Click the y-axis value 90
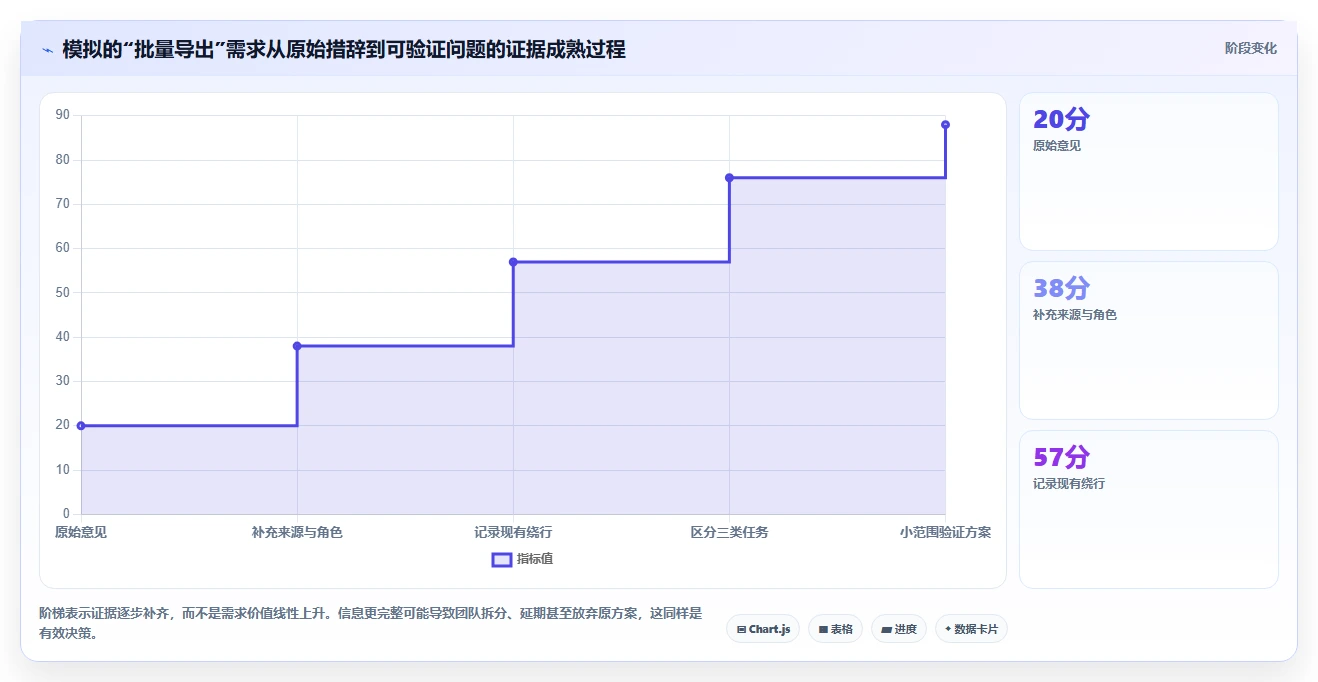The image size is (1318, 682). [x=62, y=115]
